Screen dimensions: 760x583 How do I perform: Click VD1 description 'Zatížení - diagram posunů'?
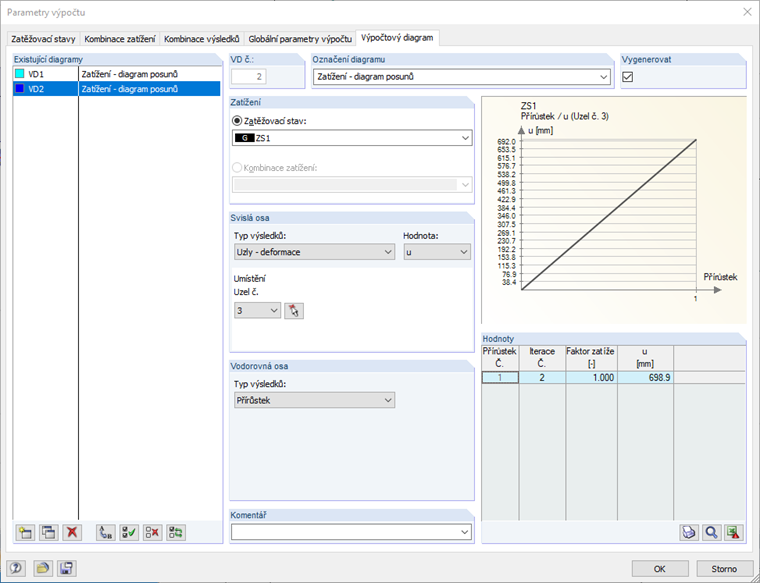coord(129,74)
